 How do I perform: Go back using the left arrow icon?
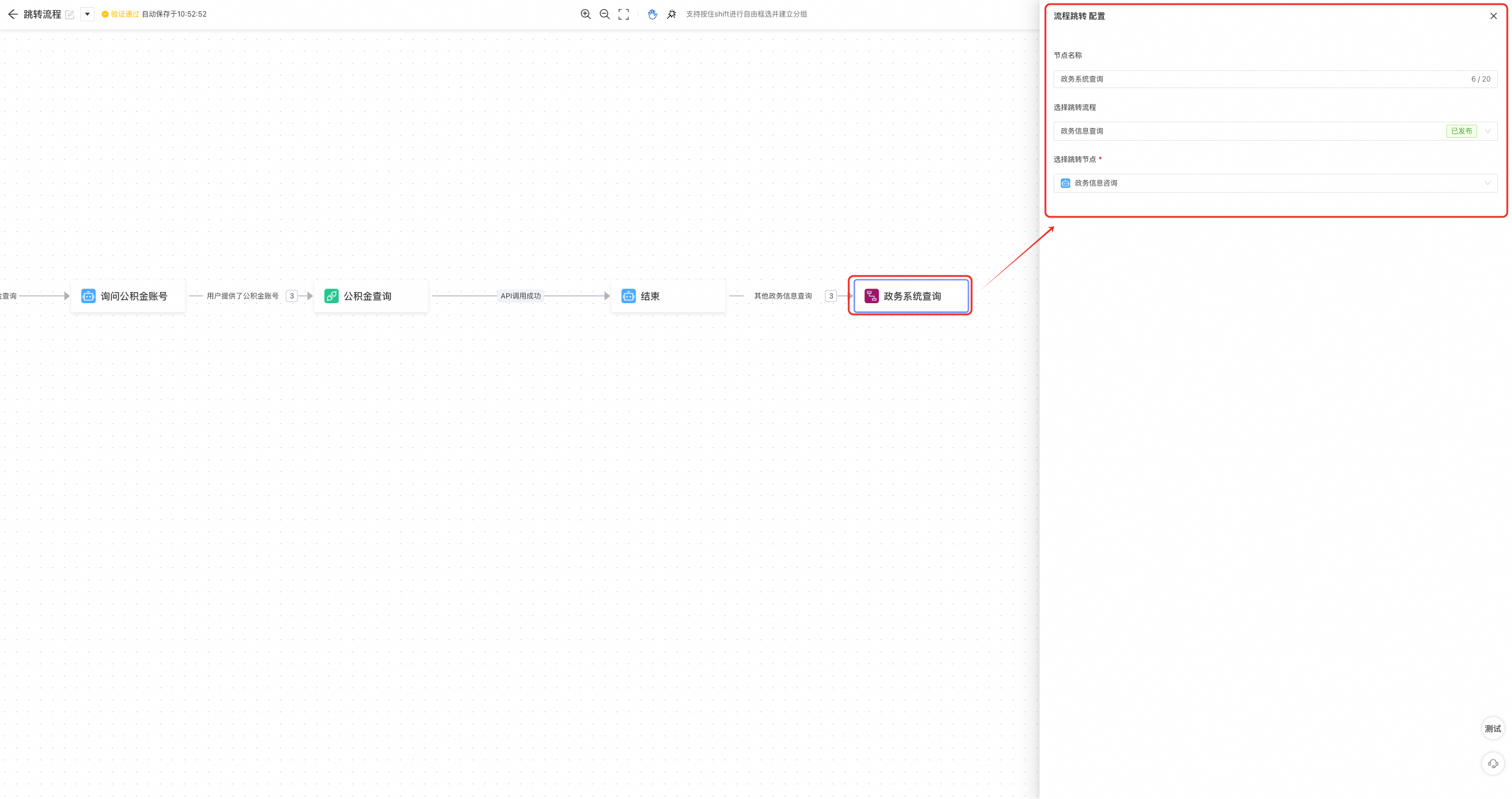(12, 14)
